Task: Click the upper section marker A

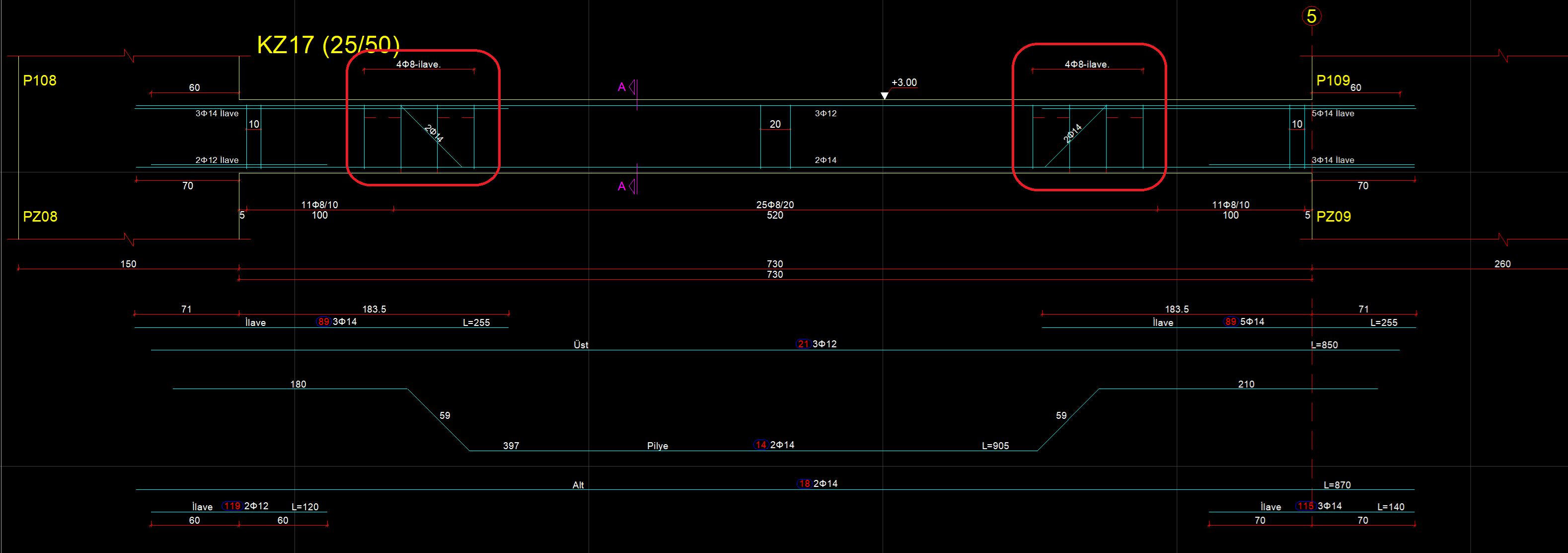Action: click(621, 87)
